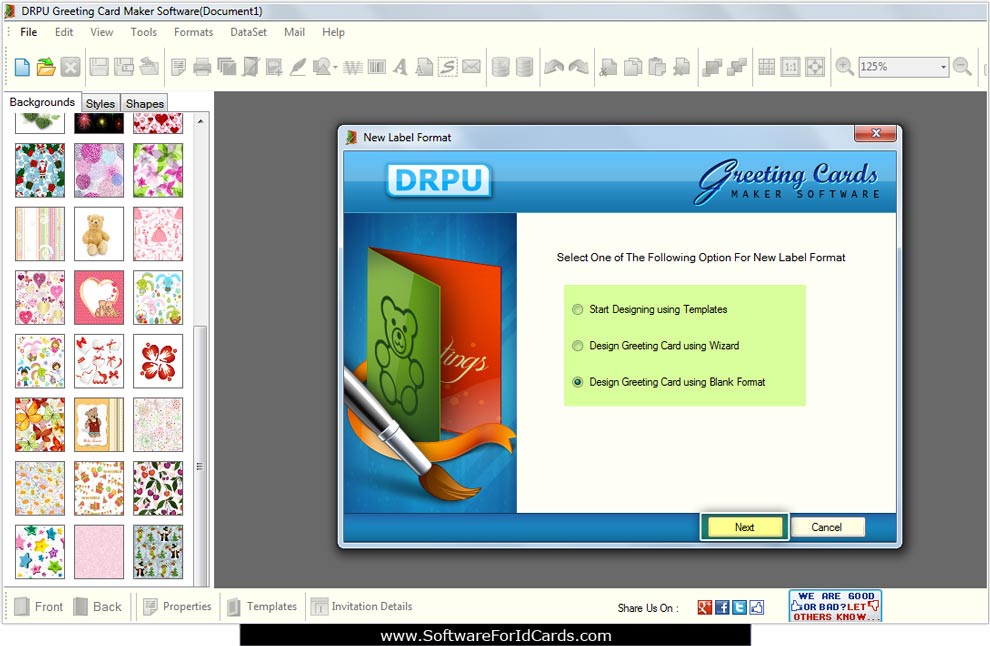Choose the plain pink background thumbnail

(x=98, y=552)
